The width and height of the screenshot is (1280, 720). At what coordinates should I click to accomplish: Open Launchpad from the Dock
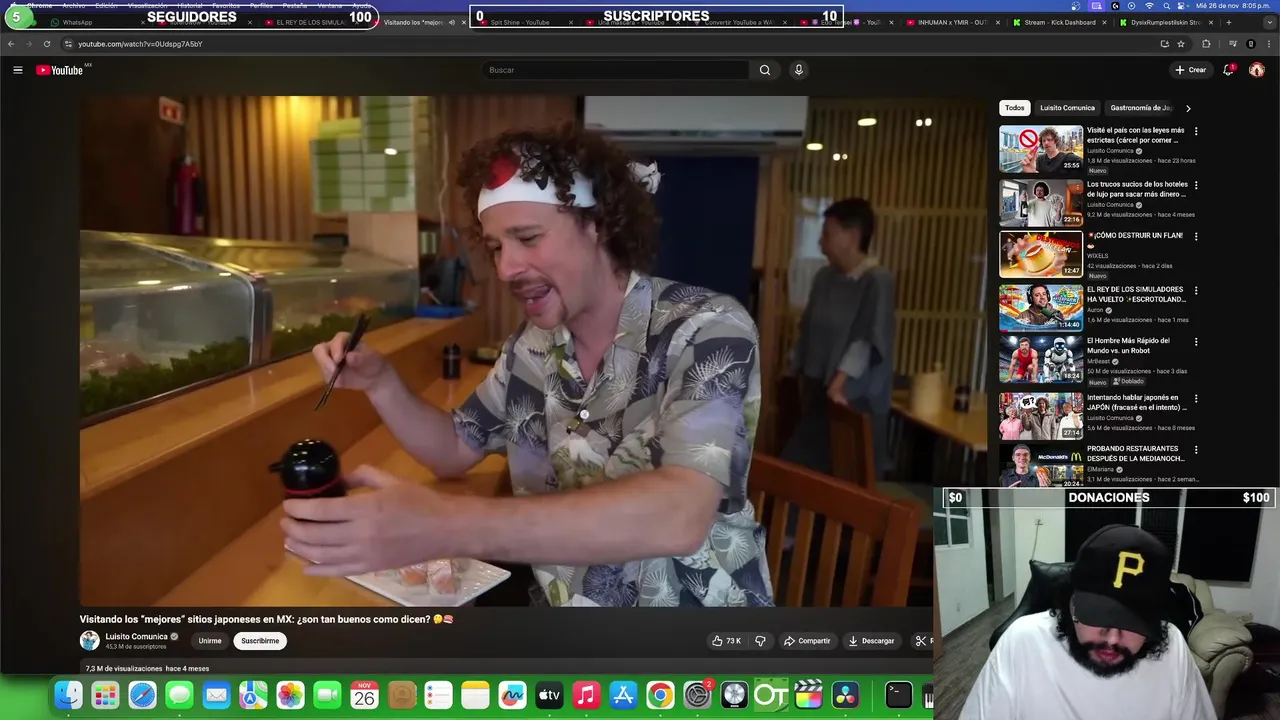click(x=105, y=695)
